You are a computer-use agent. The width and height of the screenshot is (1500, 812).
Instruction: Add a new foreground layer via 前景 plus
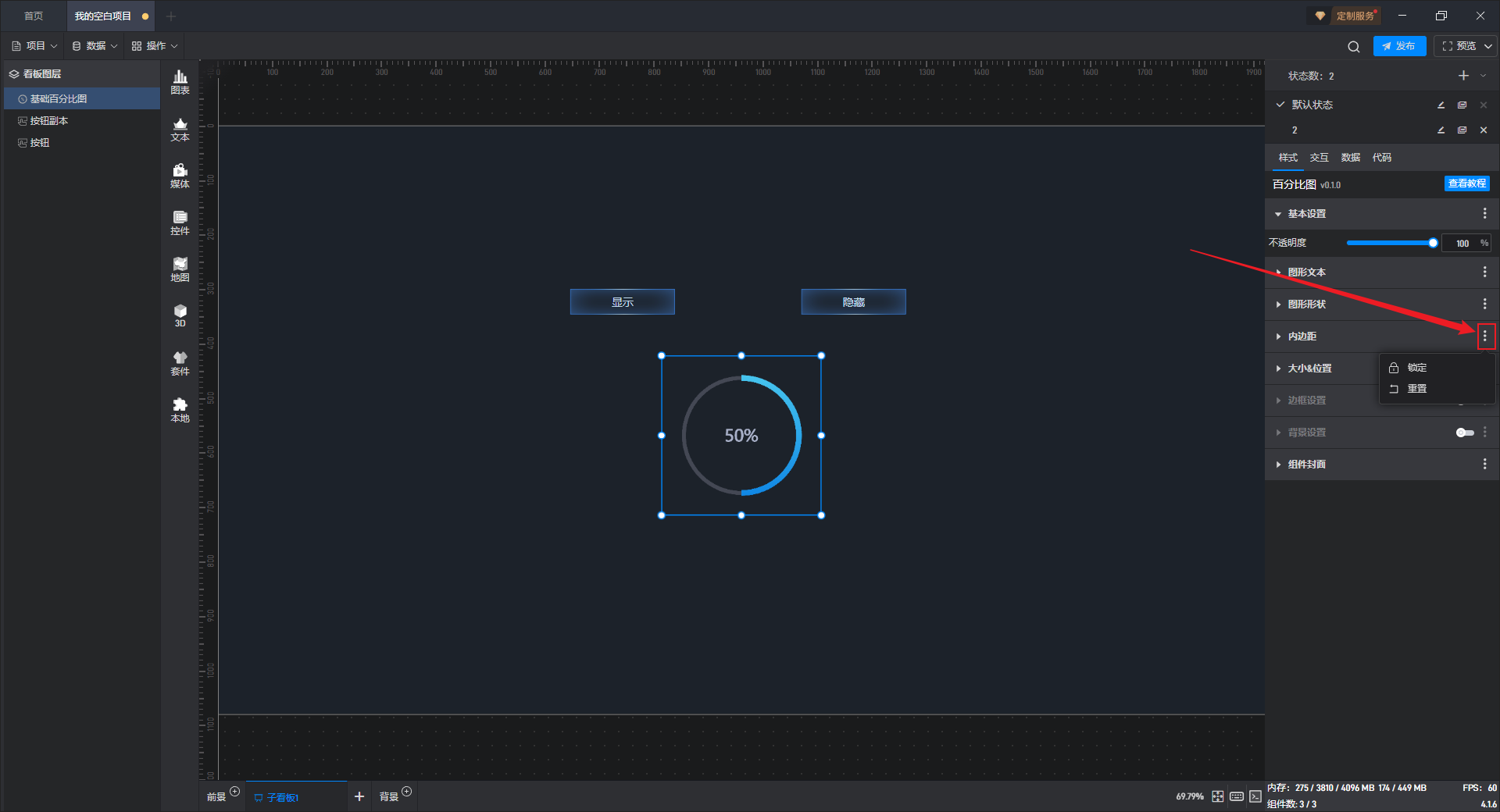[x=235, y=792]
